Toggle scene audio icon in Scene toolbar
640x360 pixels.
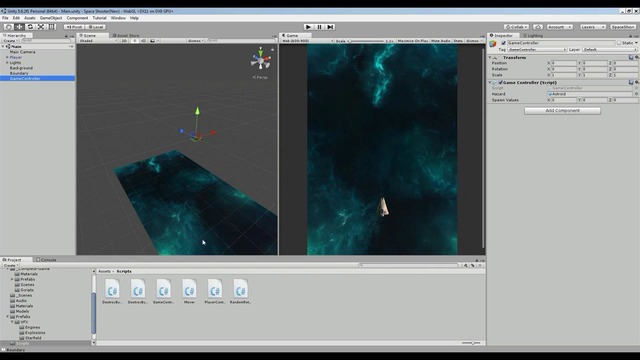tap(143, 41)
